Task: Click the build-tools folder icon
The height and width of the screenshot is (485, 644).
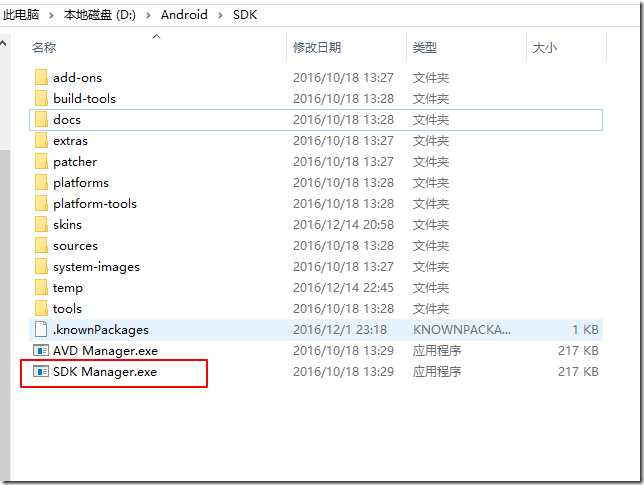Action: point(41,98)
